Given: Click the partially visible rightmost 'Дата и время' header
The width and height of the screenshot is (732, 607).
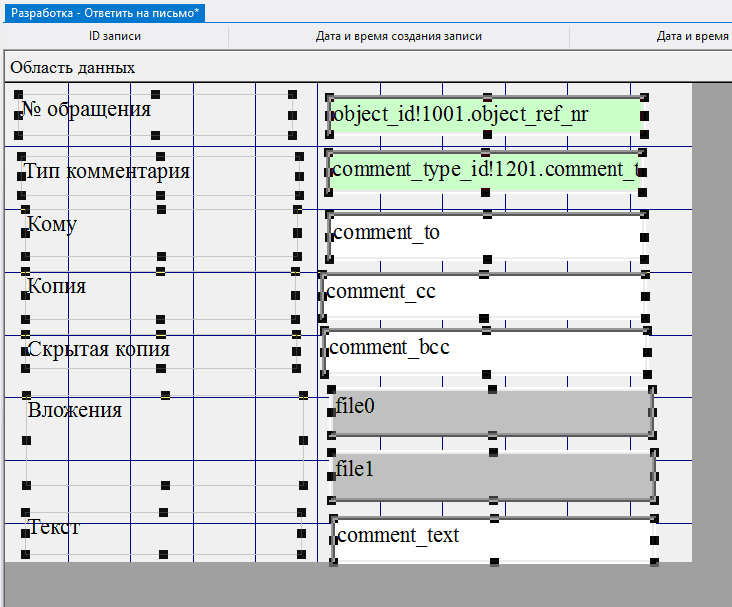Looking at the screenshot, I should tap(692, 36).
